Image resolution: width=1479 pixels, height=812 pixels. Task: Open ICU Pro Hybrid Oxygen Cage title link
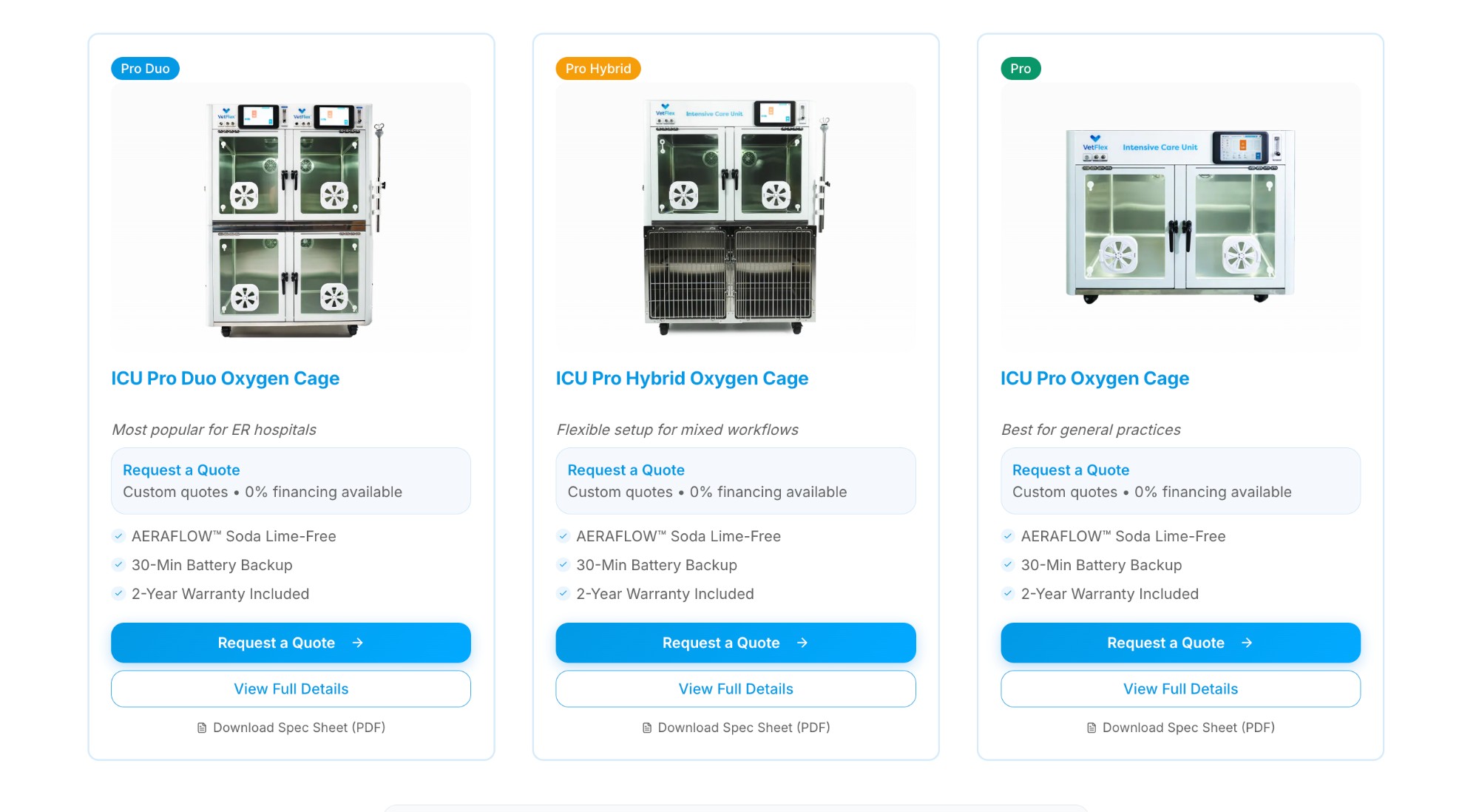(x=682, y=379)
